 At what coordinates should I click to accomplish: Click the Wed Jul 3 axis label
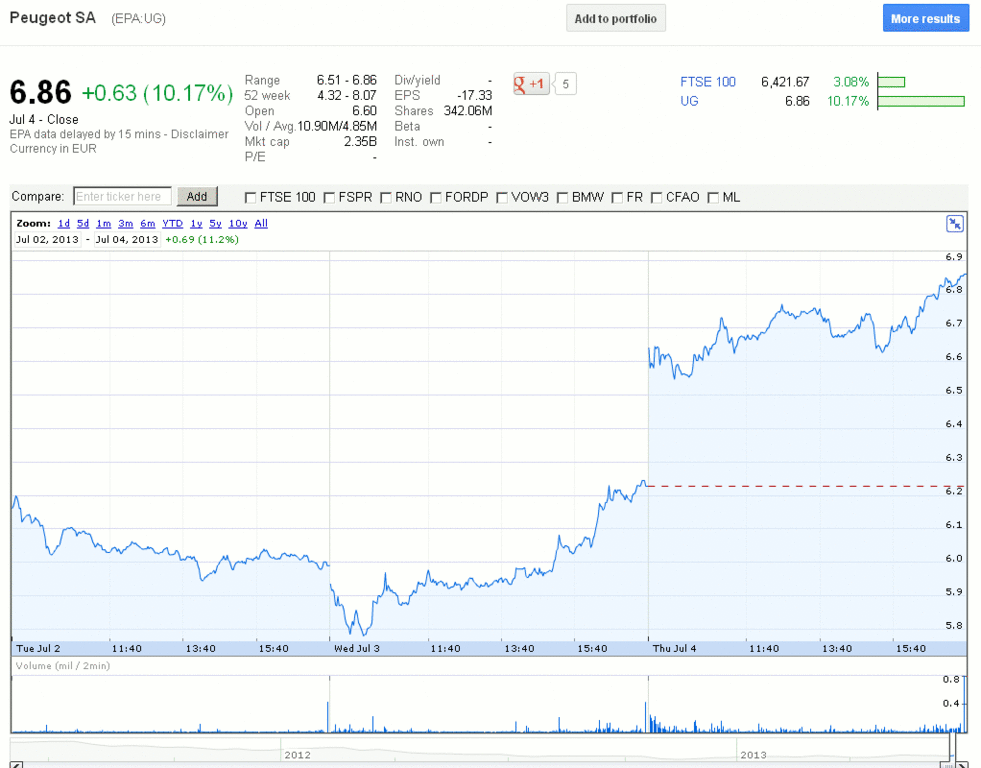(x=357, y=649)
